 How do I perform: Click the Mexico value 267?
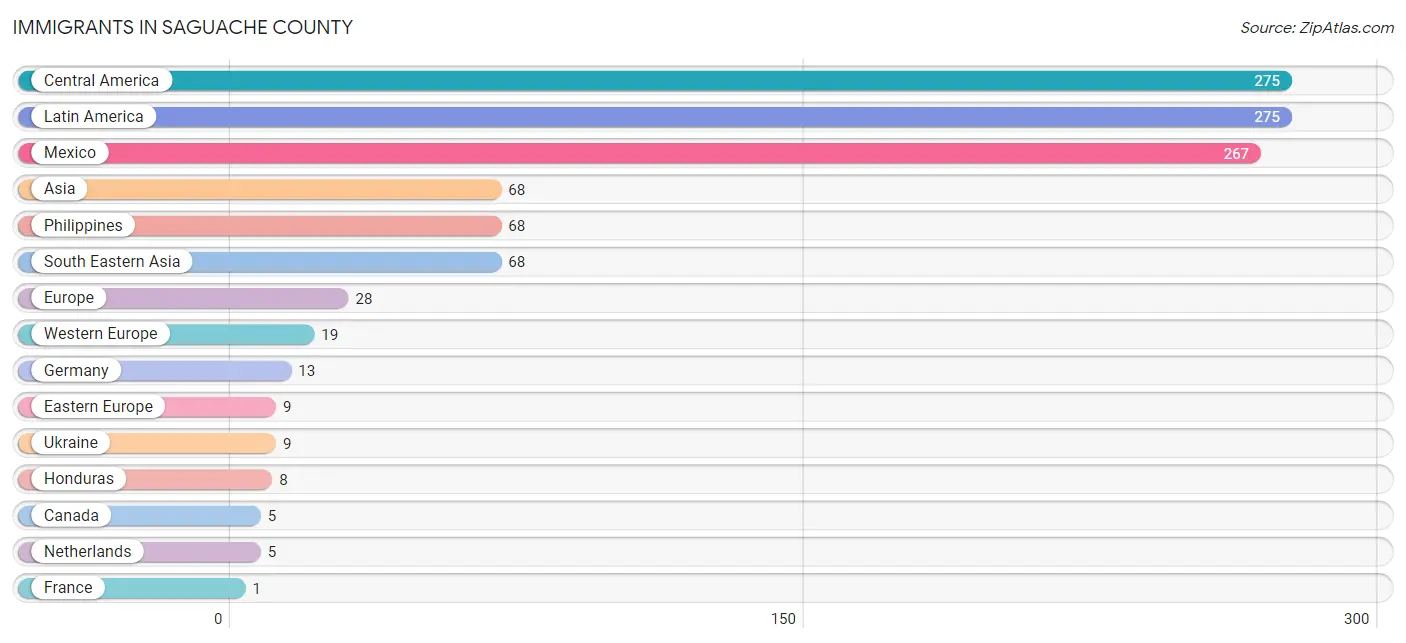pos(1236,154)
